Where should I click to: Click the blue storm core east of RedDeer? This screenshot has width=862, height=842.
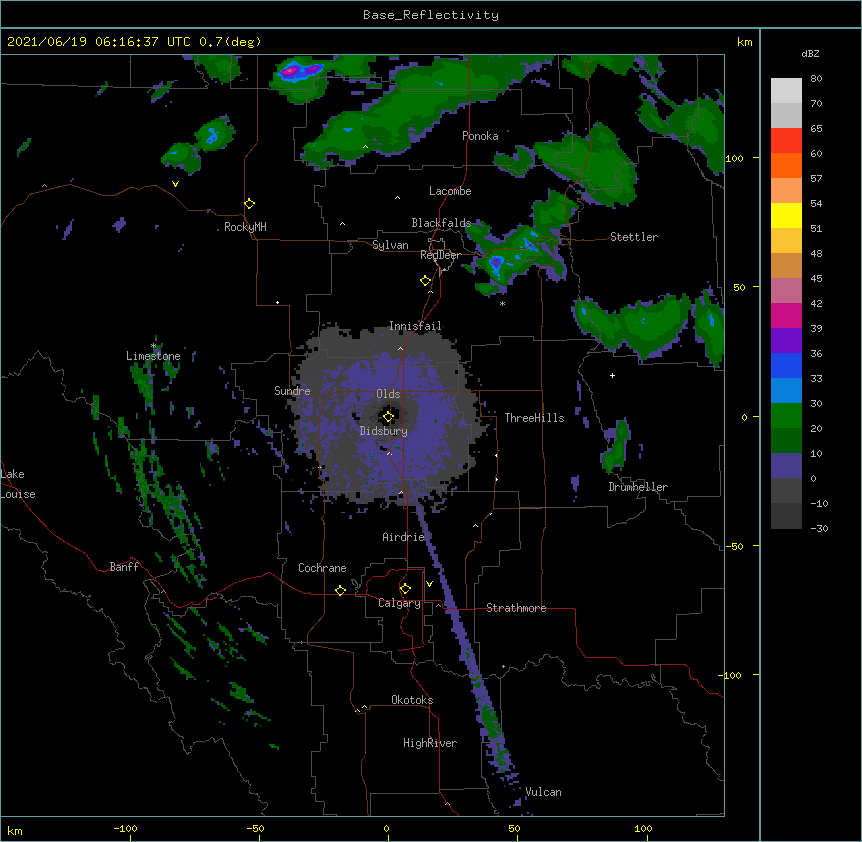coord(497,263)
